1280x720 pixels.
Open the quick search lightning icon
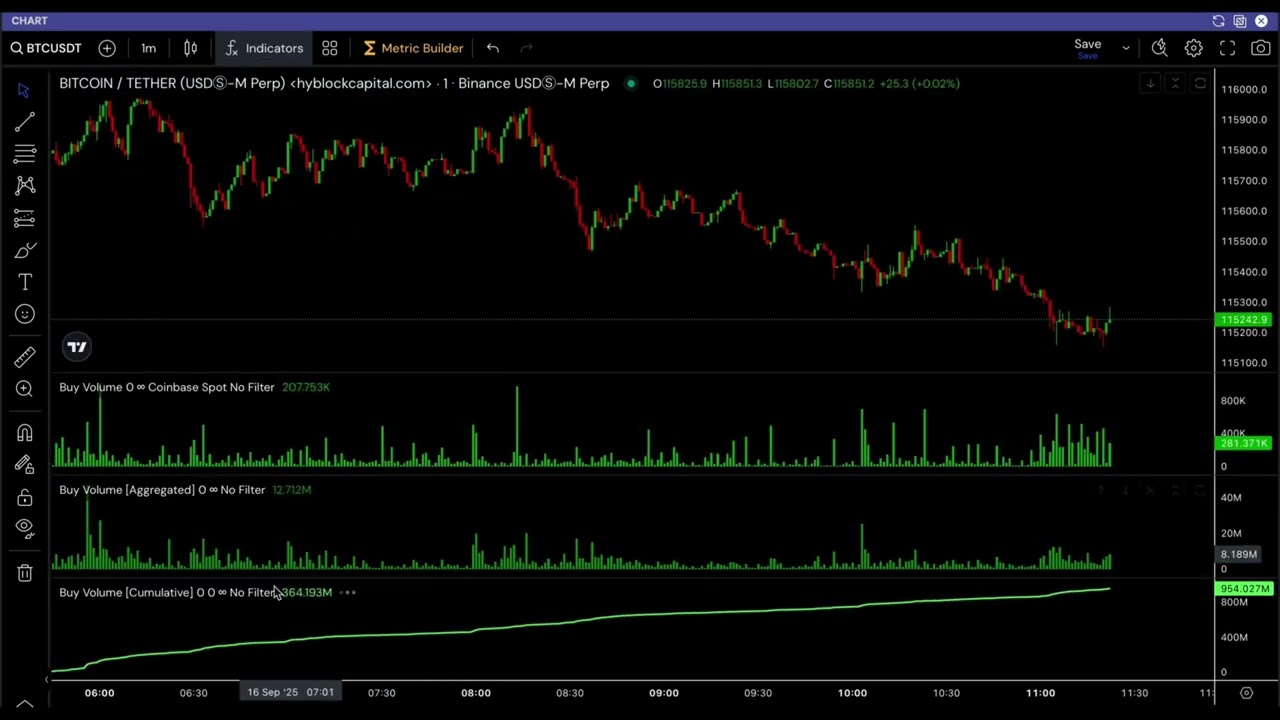[1159, 48]
